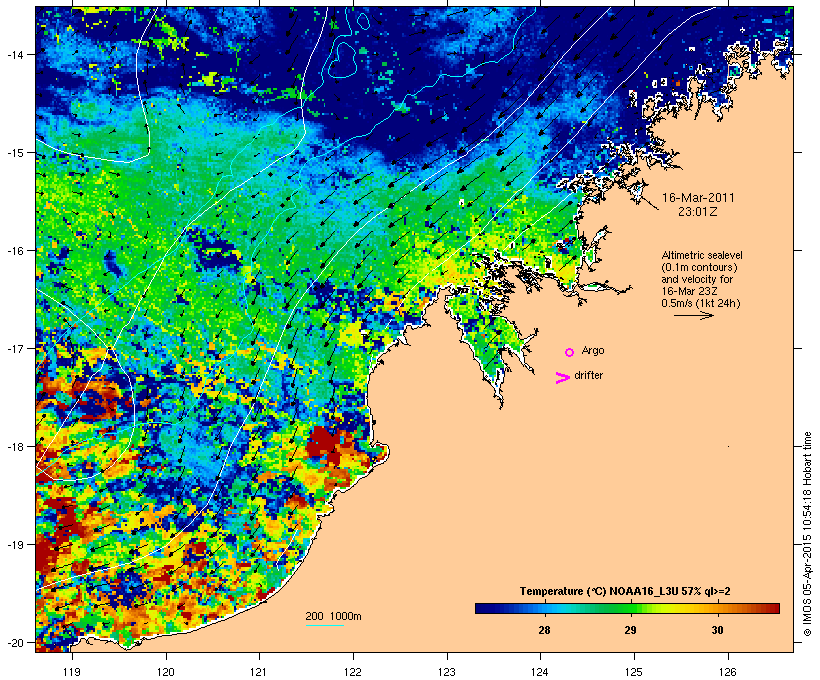Click the 'Argo' legend label

(x=593, y=350)
